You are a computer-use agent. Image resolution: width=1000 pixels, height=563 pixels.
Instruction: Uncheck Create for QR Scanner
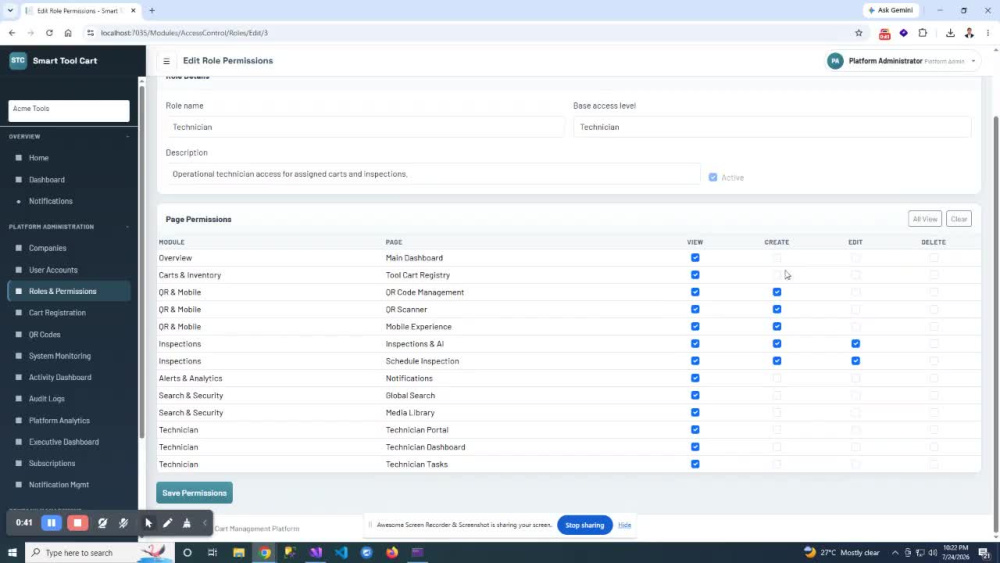point(777,309)
